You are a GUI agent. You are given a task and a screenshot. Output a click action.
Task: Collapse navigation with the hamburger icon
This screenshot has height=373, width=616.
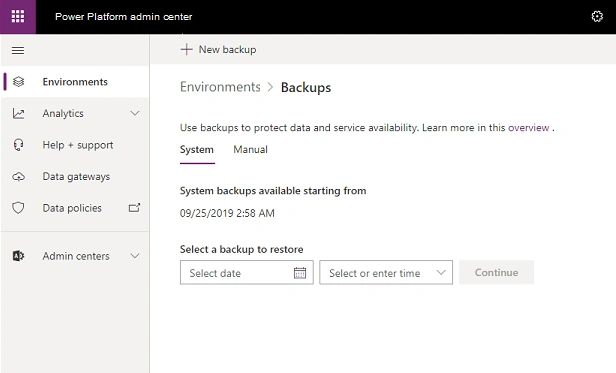coord(18,50)
